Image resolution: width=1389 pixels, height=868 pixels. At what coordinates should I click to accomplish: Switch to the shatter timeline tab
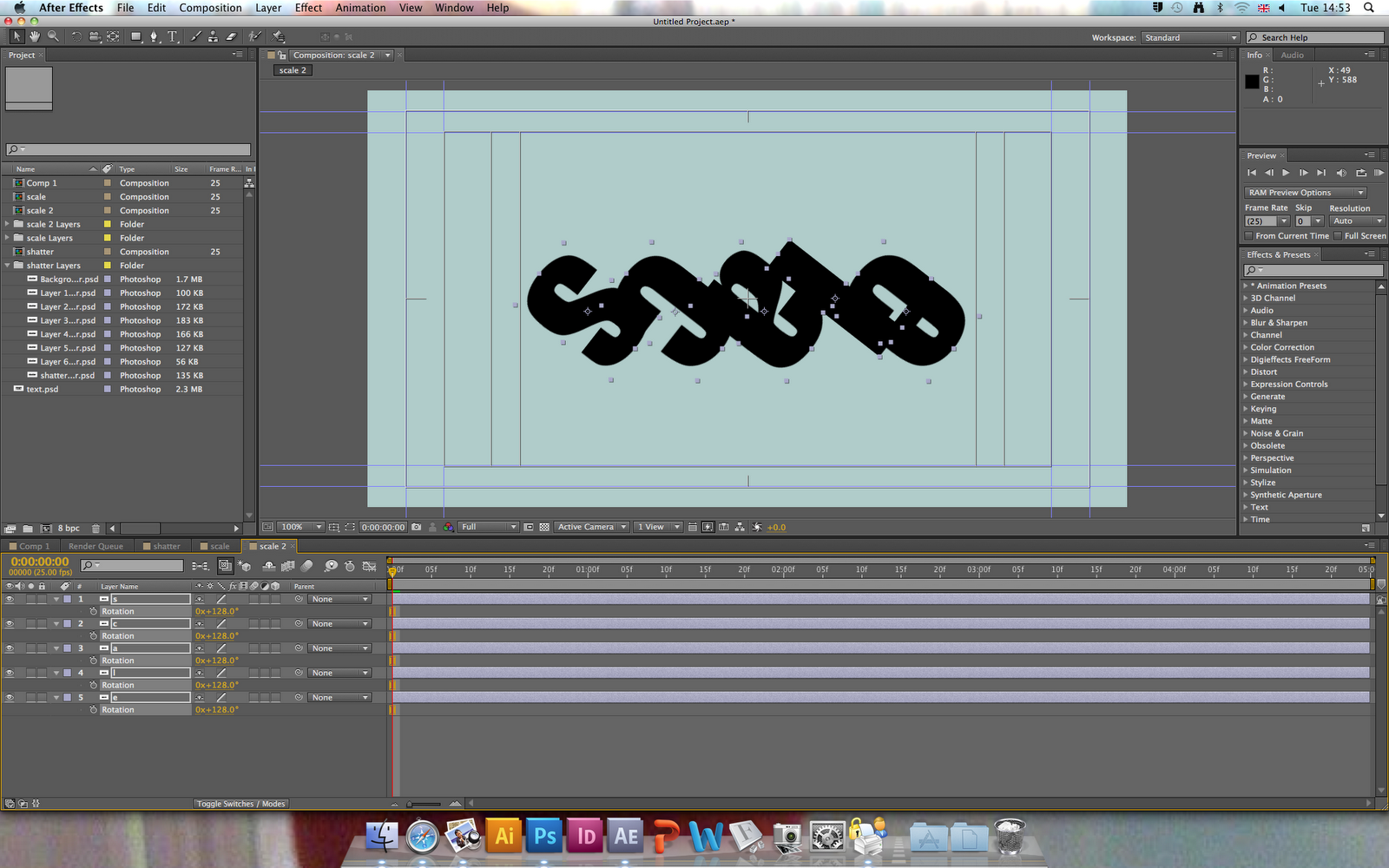(162, 546)
